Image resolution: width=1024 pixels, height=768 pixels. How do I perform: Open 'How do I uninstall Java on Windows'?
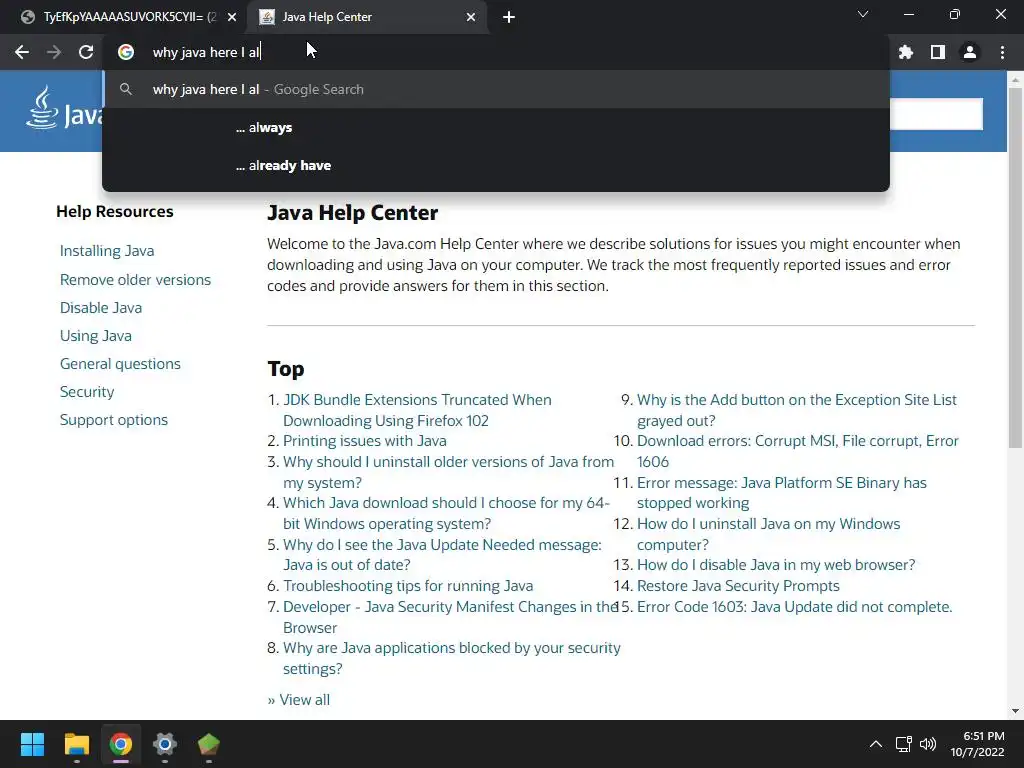point(768,534)
